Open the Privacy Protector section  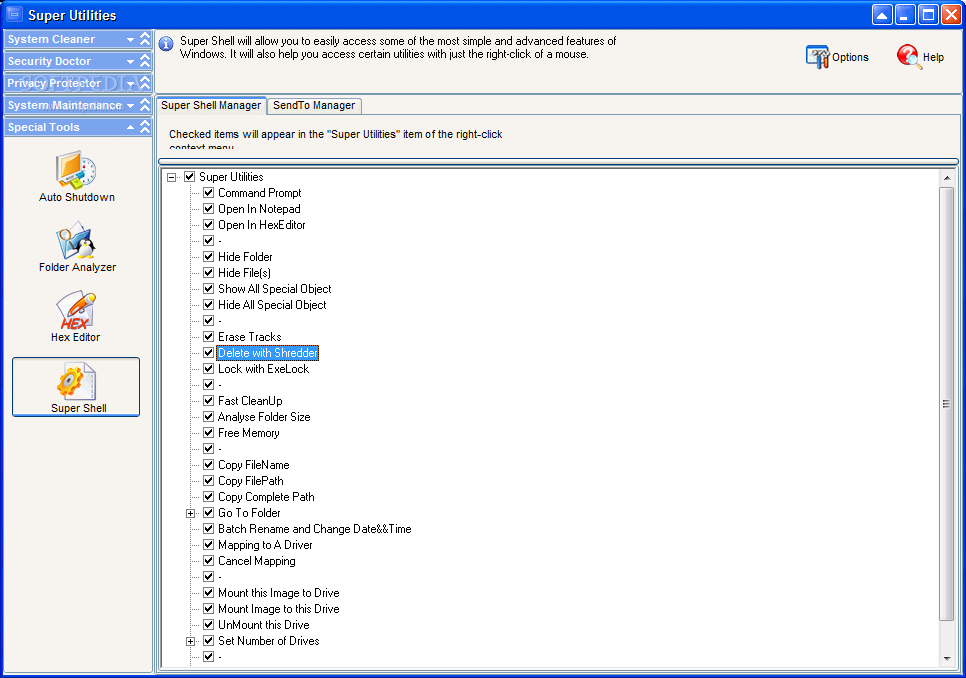[x=78, y=83]
